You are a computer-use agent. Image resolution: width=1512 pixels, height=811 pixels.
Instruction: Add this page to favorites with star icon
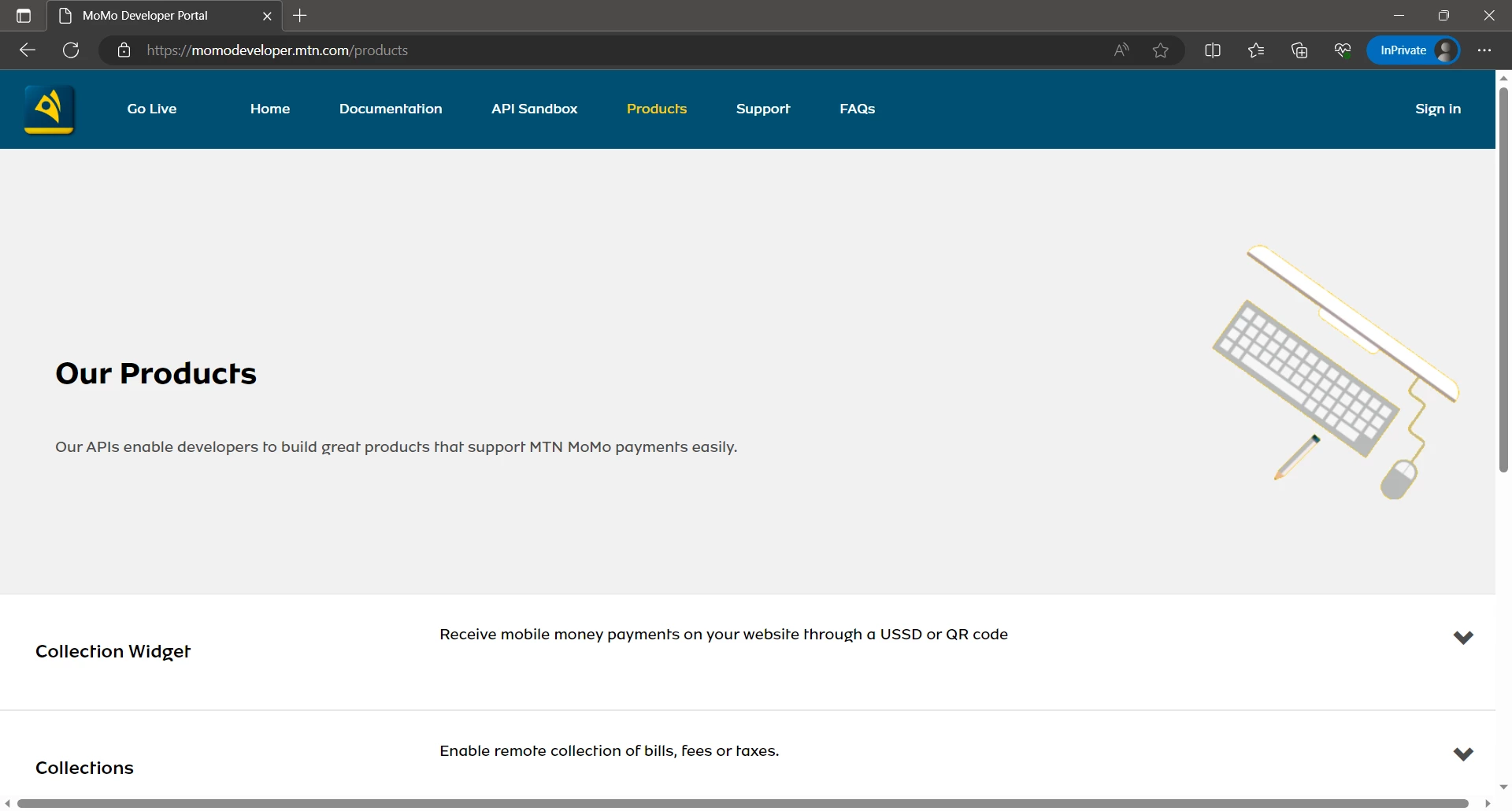(x=1161, y=50)
